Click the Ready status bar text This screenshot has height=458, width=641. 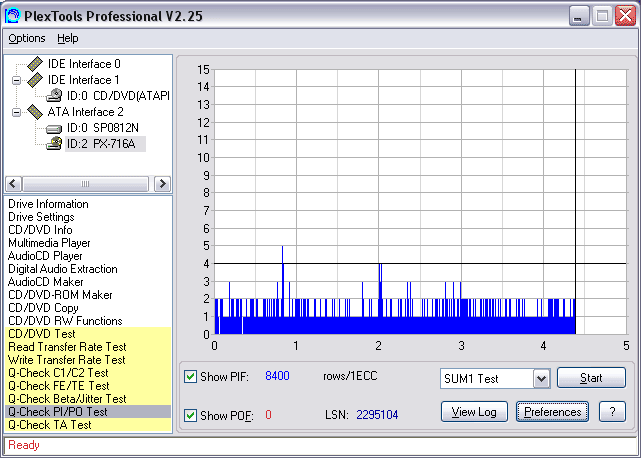(x=24, y=445)
